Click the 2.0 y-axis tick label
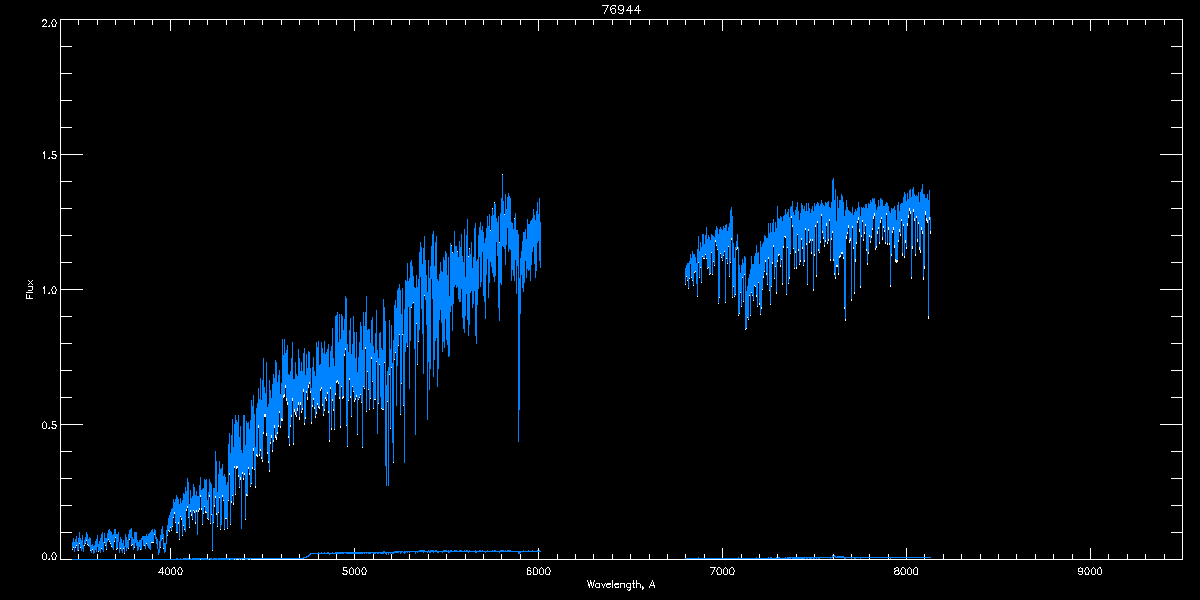This screenshot has width=1200, height=600. tap(47, 22)
